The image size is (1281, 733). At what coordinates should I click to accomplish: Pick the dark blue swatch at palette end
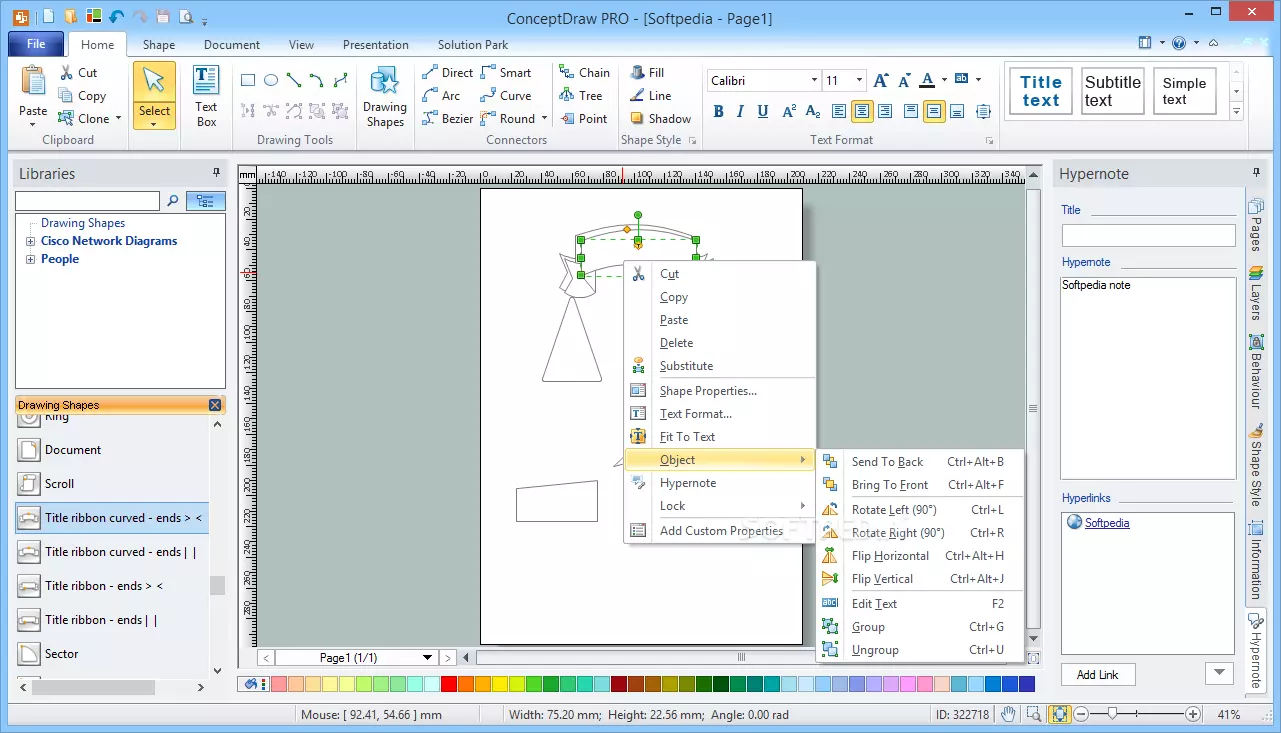point(1027,684)
